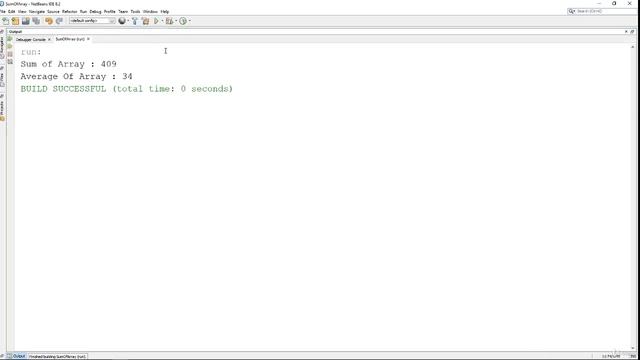This screenshot has width=640, height=360.
Task: Click the Debug Project toolbar icon
Action: click(x=169, y=21)
